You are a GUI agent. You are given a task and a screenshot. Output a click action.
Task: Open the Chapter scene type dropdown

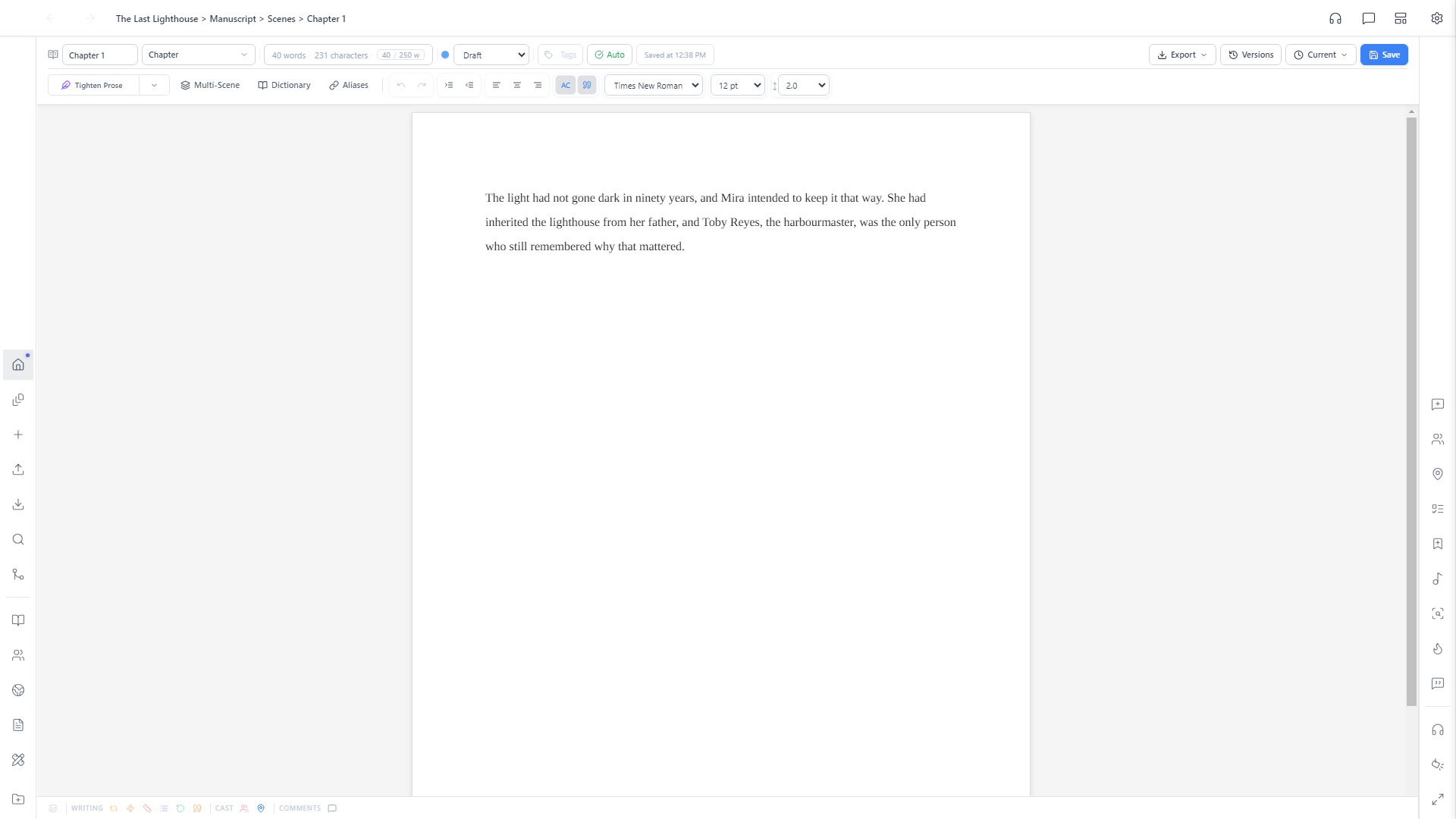(199, 55)
